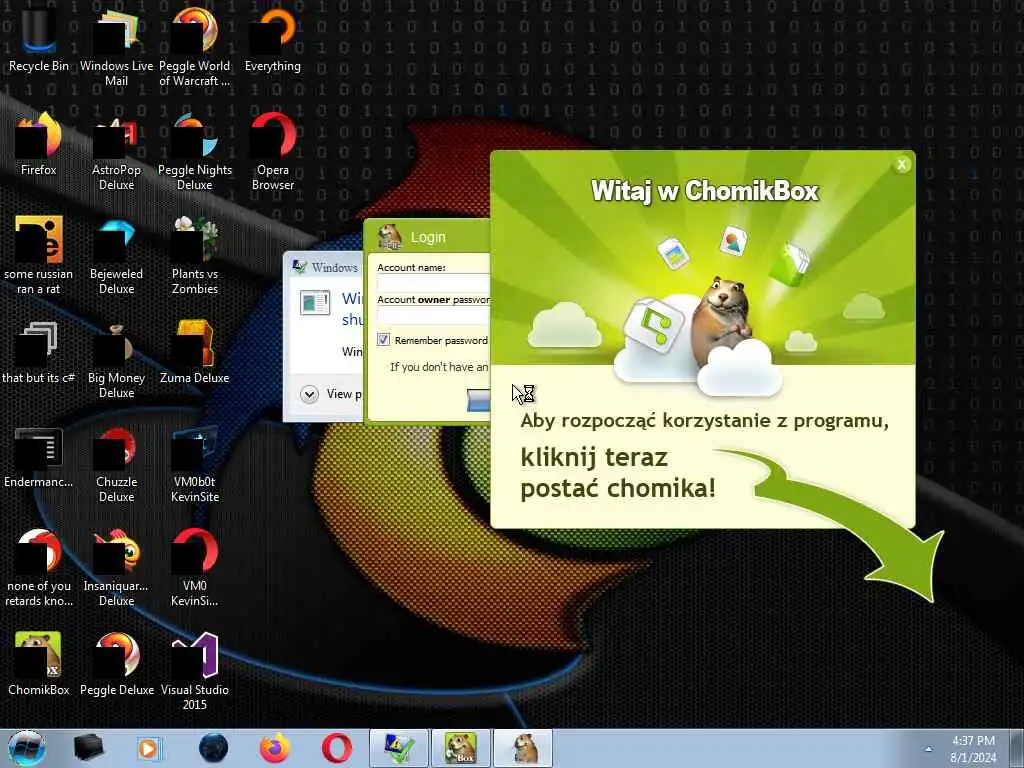Screen dimensions: 1024x768
Task: Open Firefox from the taskbar
Action: pos(275,748)
